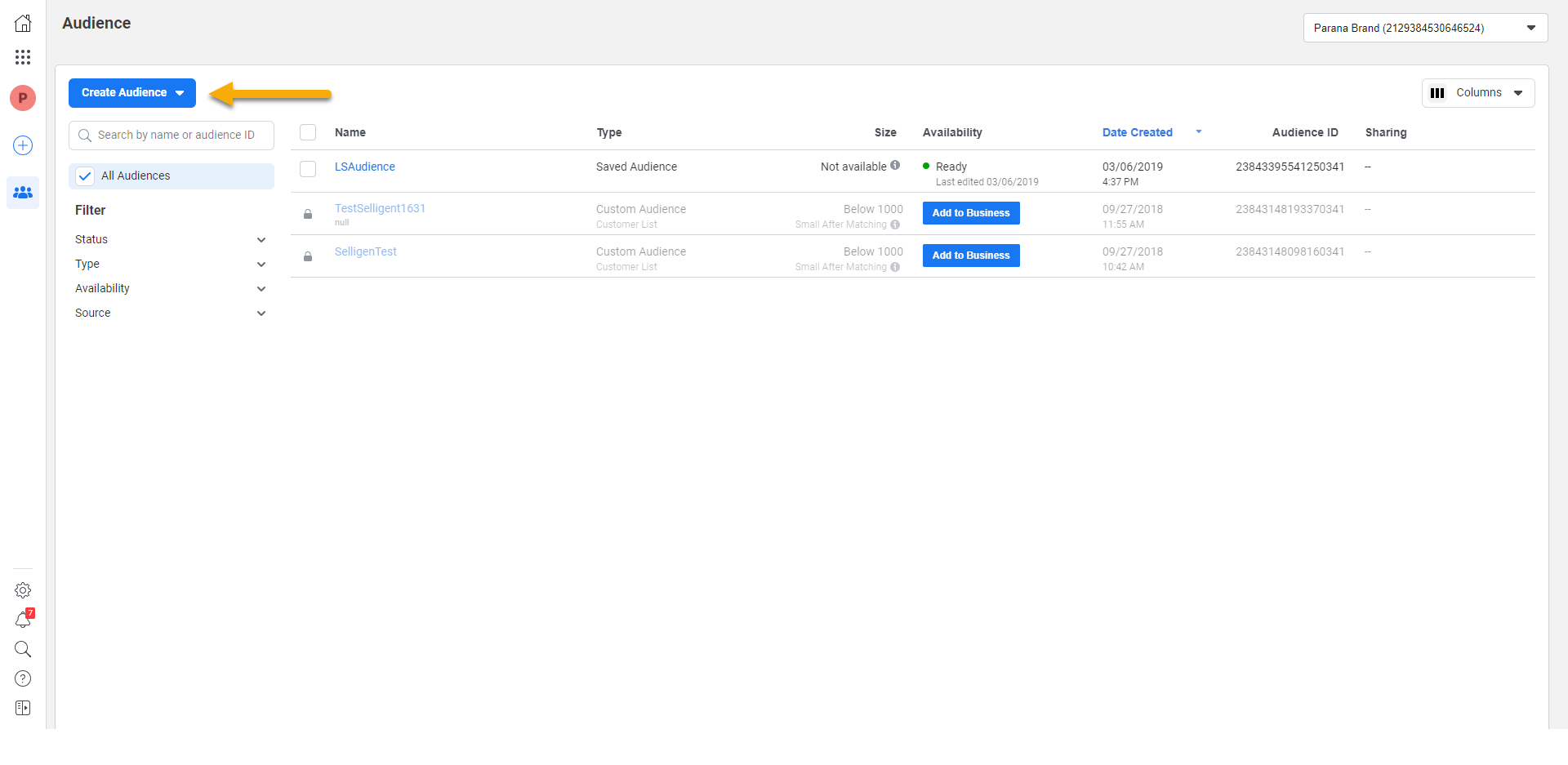Viewport: 1568px width, 765px height.
Task: Expand the Source filter
Action: coord(171,313)
